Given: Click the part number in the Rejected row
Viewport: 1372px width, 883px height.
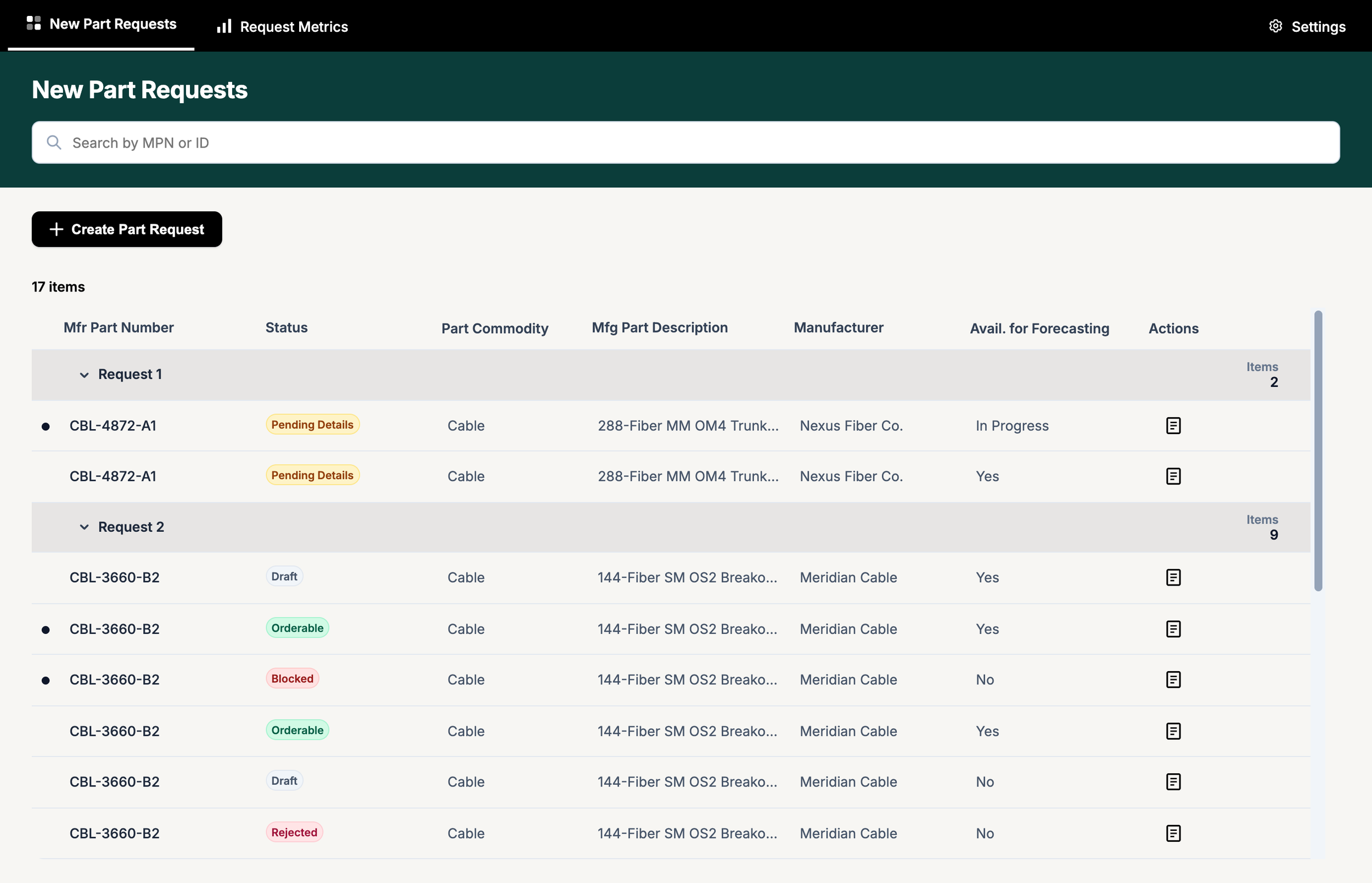Looking at the screenshot, I should click(x=115, y=833).
